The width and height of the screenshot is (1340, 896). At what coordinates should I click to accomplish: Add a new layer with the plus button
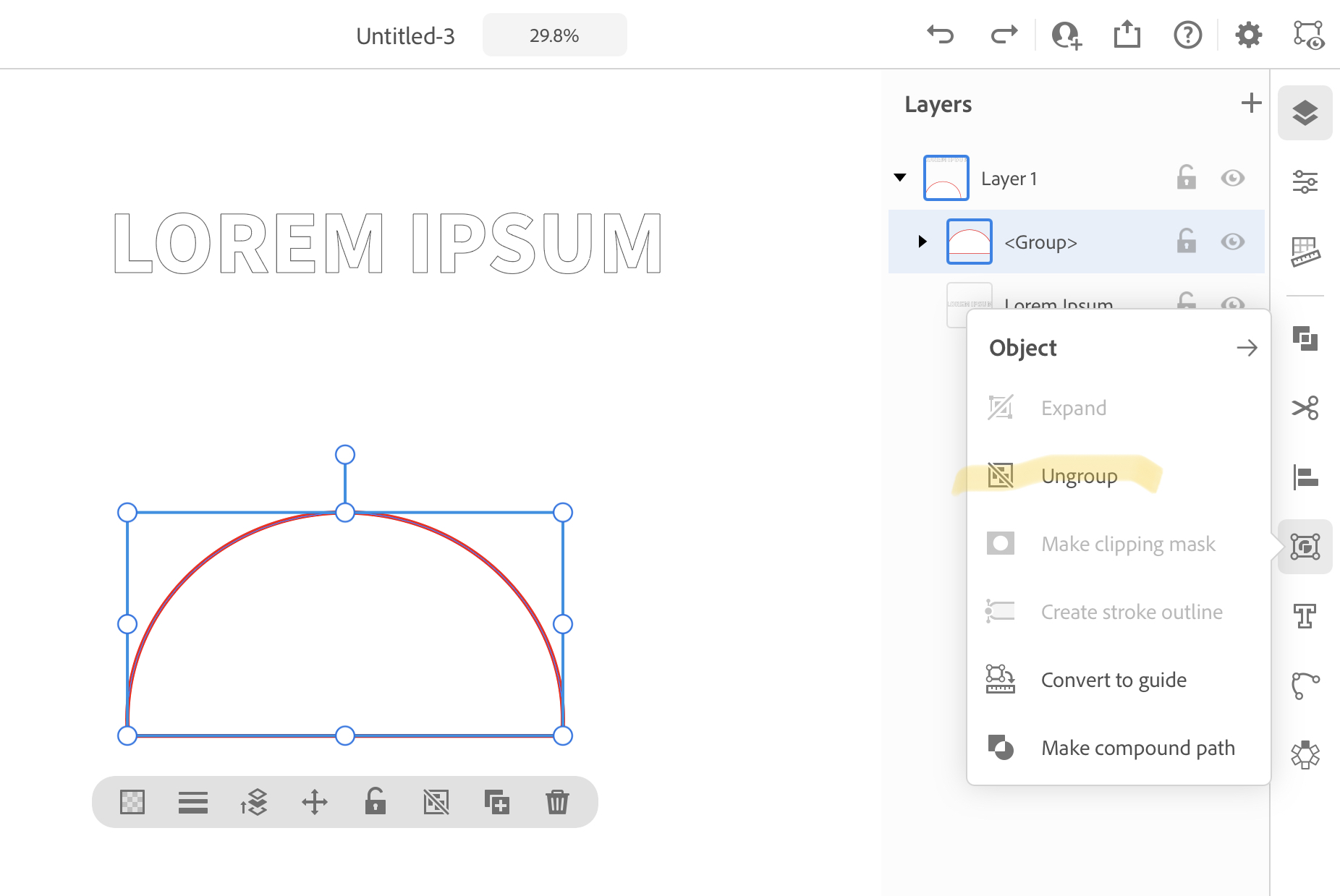1251,103
